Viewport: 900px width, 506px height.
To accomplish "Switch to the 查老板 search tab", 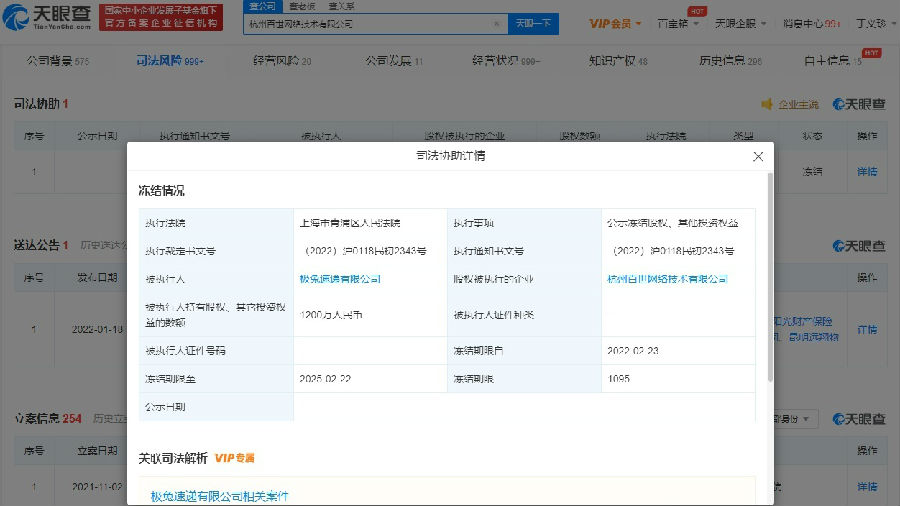I will tap(302, 6).
